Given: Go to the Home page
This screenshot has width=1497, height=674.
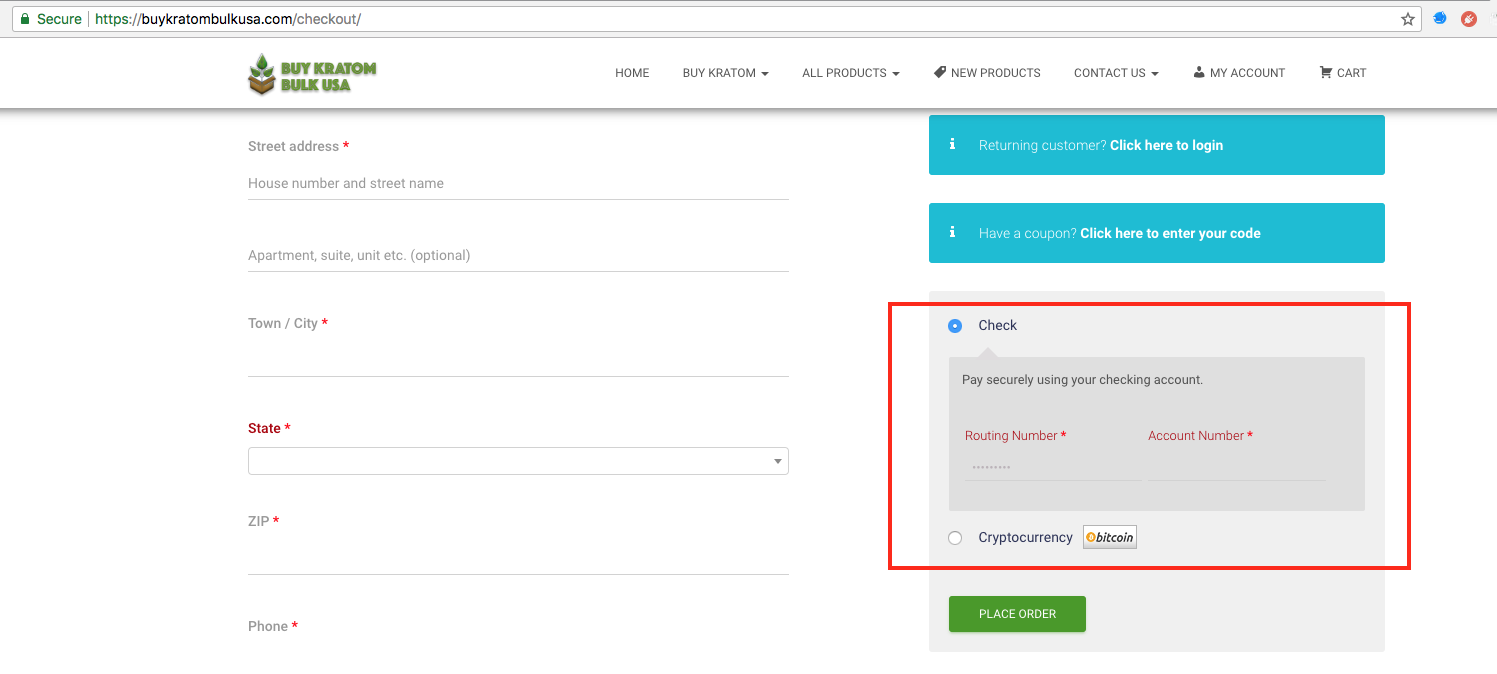Looking at the screenshot, I should (x=632, y=73).
